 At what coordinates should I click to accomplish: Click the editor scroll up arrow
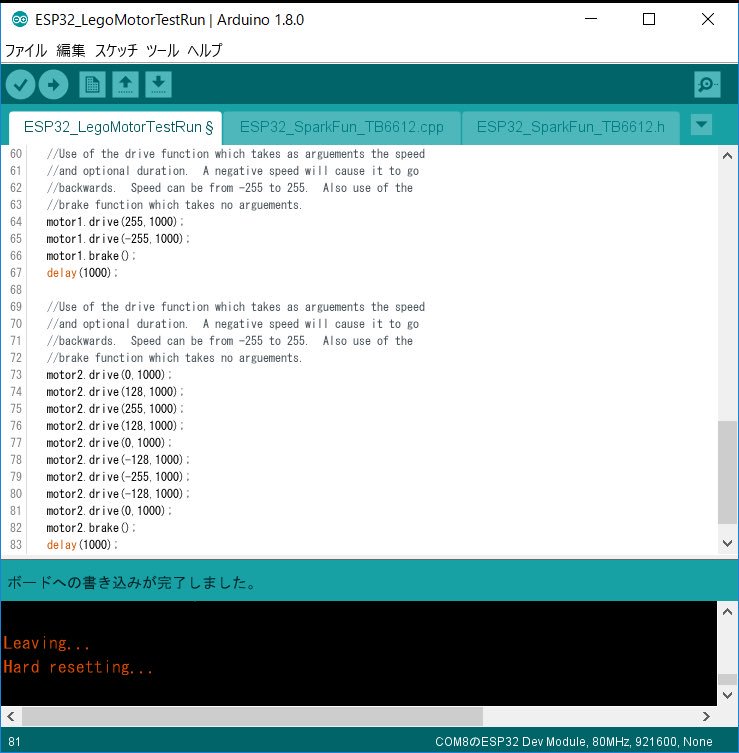pyautogui.click(x=727, y=156)
